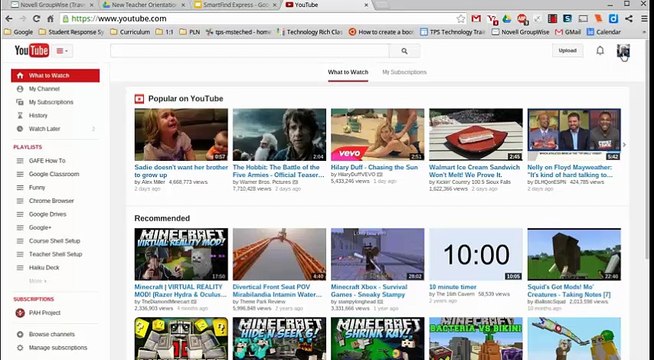Viewport: 654px width, 360px height.
Task: Open the Google+ playlist
Action: (x=40, y=227)
